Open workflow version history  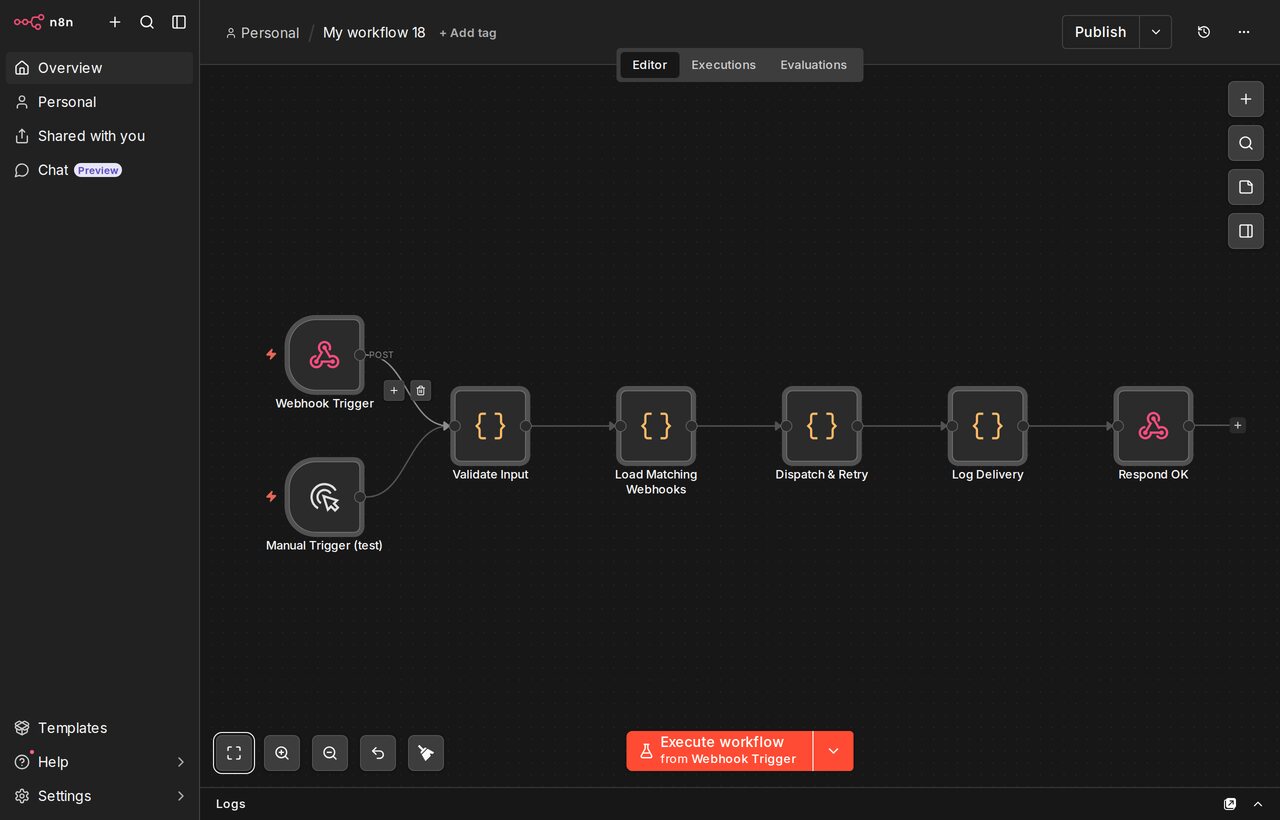[1204, 32]
